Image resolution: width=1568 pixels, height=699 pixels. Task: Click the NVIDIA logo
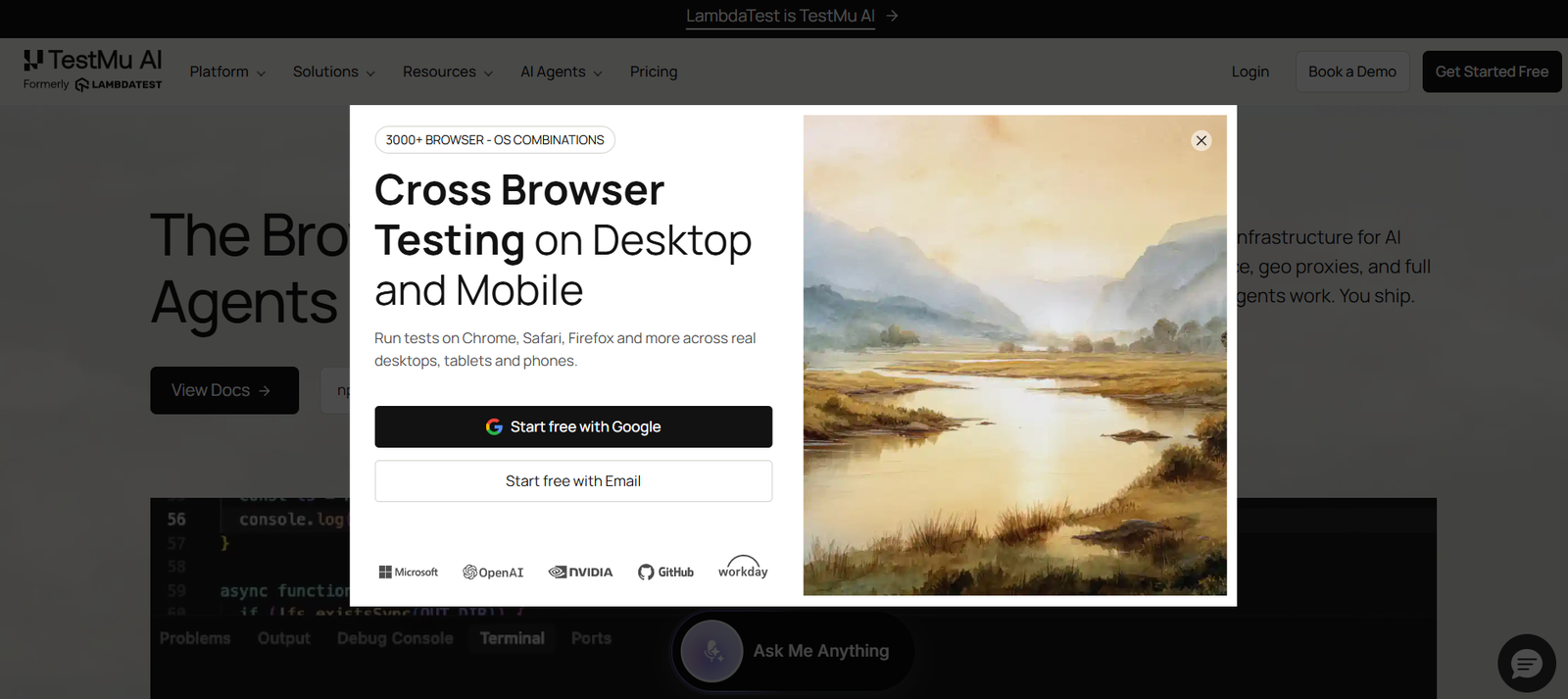pyautogui.click(x=580, y=572)
